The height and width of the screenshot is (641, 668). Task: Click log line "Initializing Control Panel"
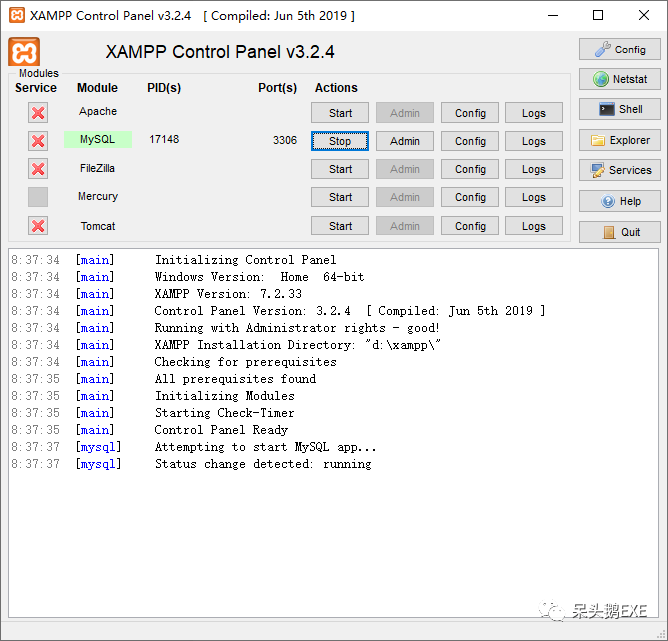click(245, 260)
